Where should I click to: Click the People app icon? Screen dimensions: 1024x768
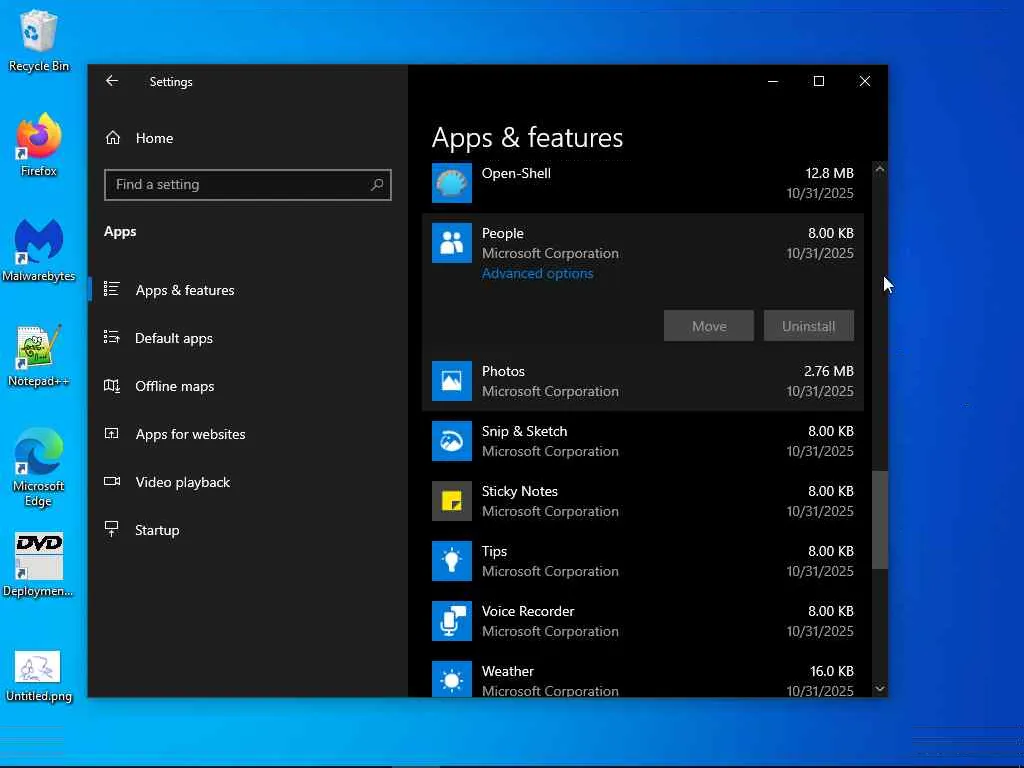coord(452,243)
